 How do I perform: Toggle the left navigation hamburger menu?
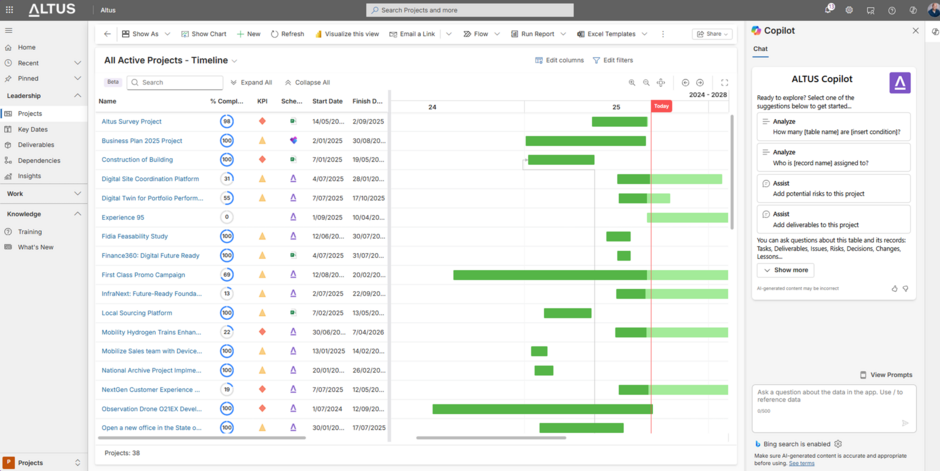click(x=9, y=31)
